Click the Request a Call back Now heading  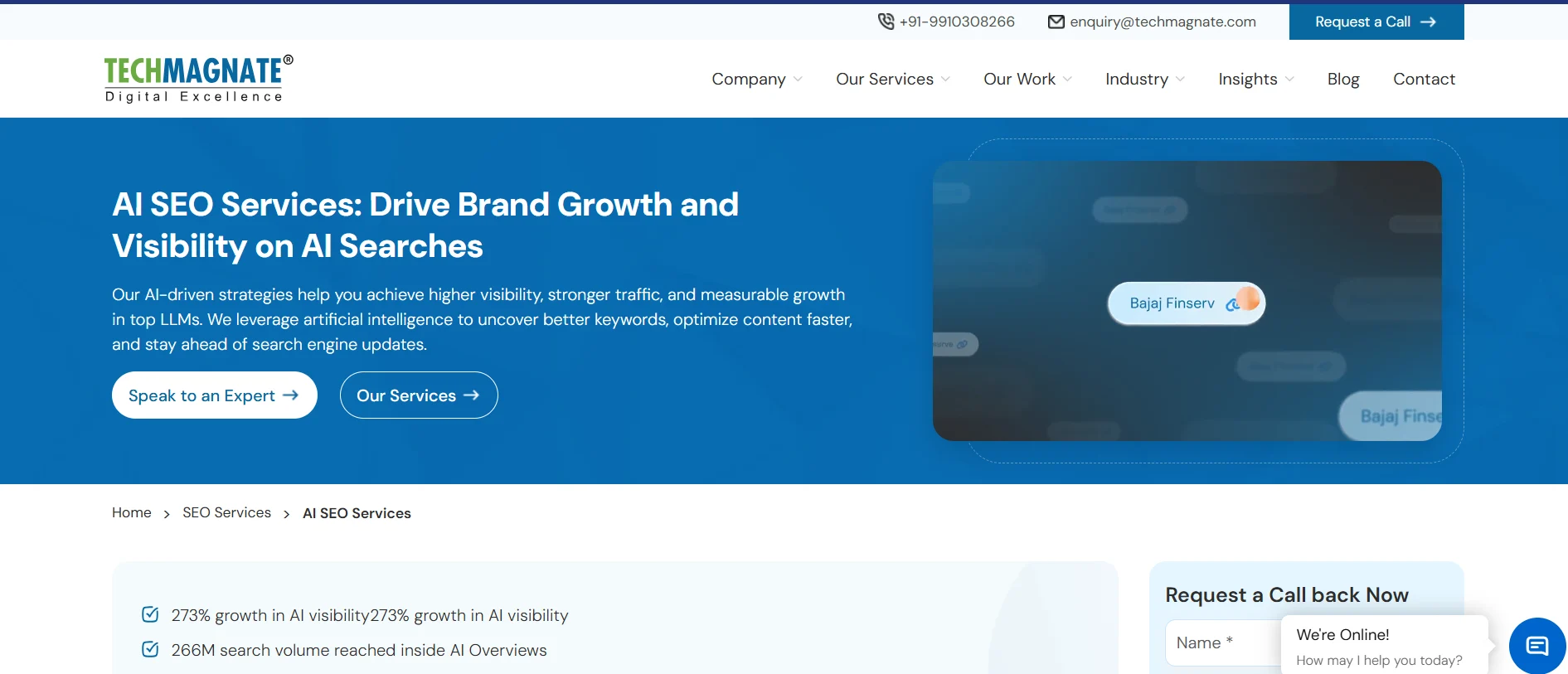tap(1287, 594)
